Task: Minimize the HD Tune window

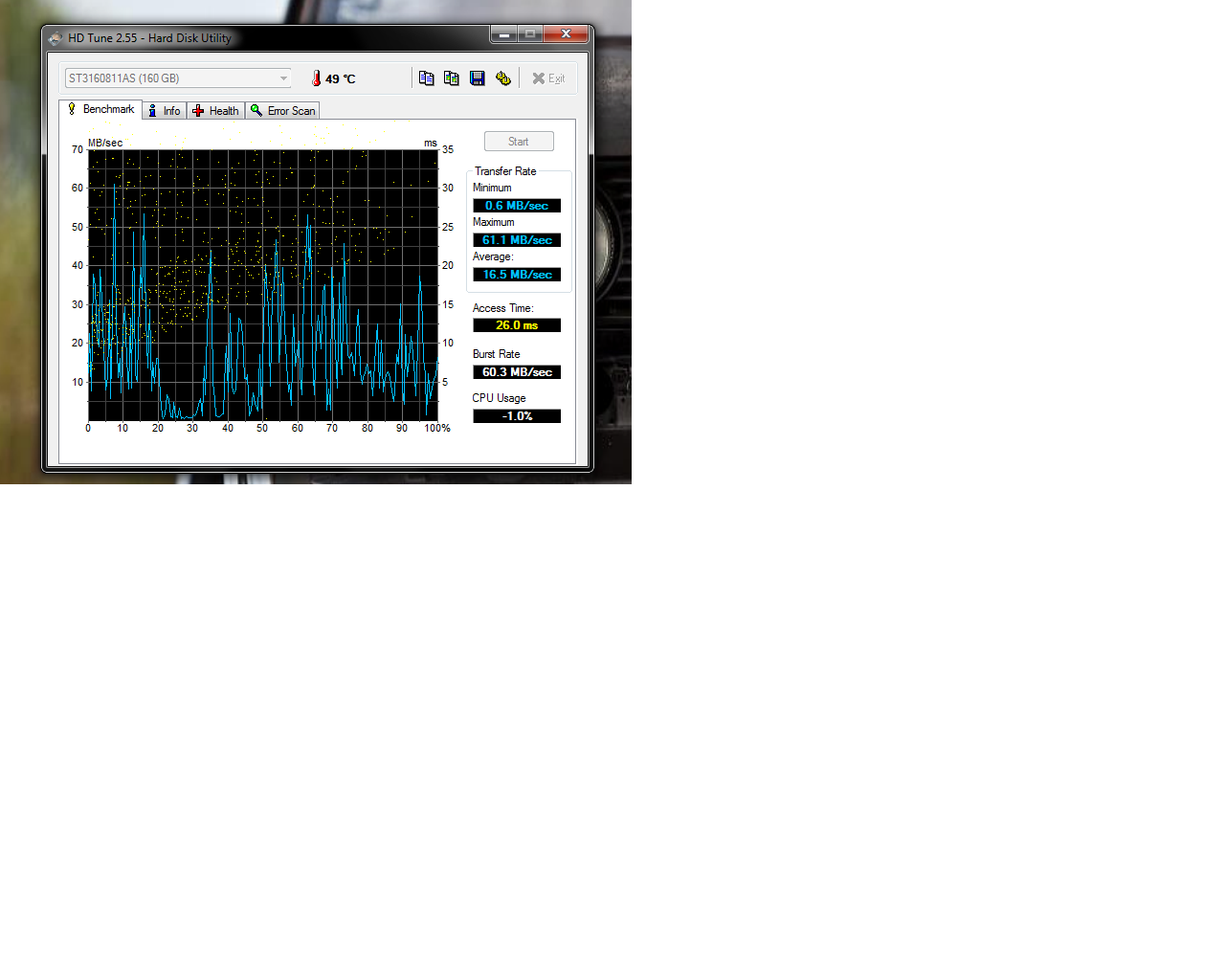Action: point(503,33)
